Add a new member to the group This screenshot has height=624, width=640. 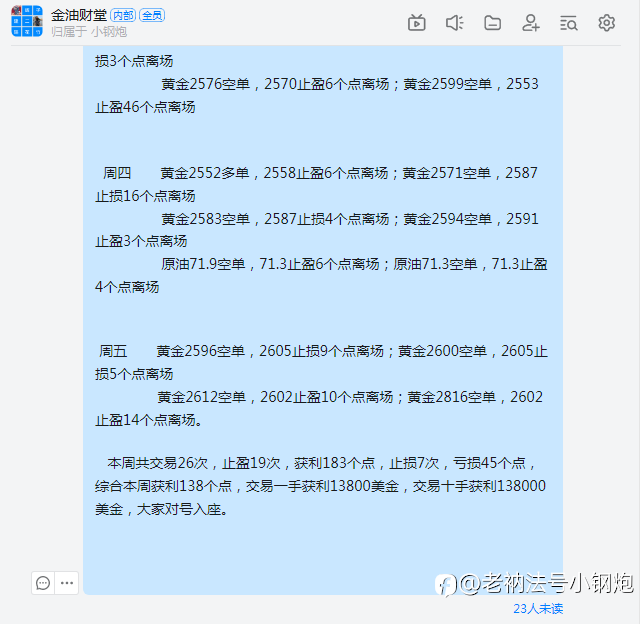click(x=531, y=23)
